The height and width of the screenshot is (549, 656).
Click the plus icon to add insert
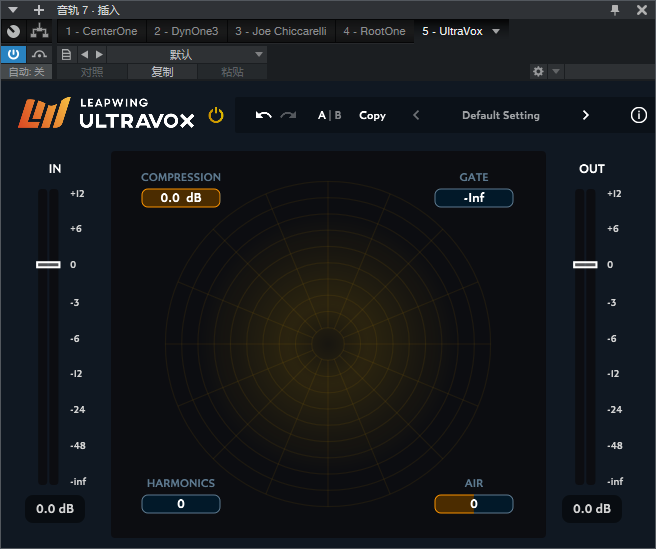click(x=38, y=10)
